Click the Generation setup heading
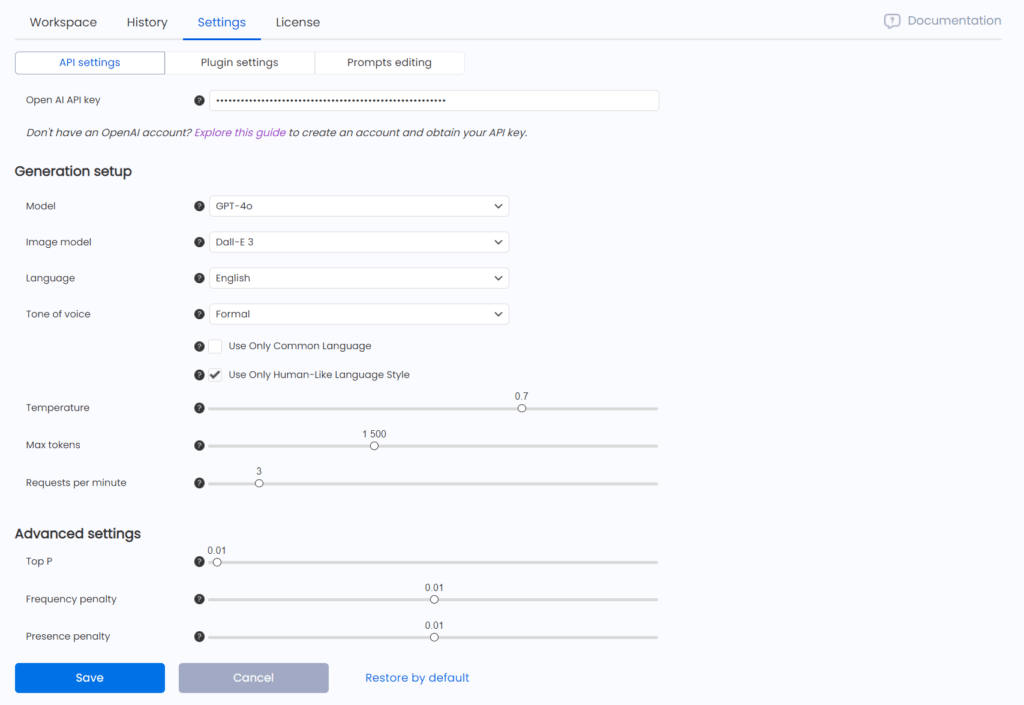1024x705 pixels. (x=73, y=171)
